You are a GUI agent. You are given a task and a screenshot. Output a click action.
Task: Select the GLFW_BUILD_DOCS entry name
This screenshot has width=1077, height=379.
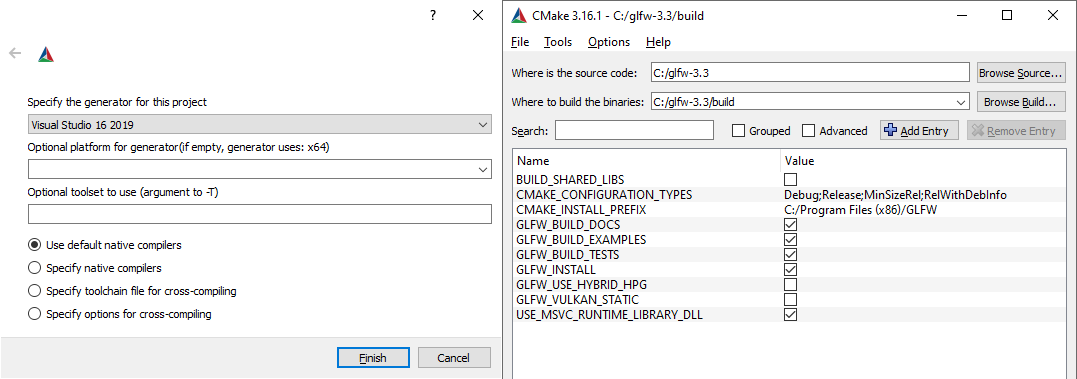(568, 225)
